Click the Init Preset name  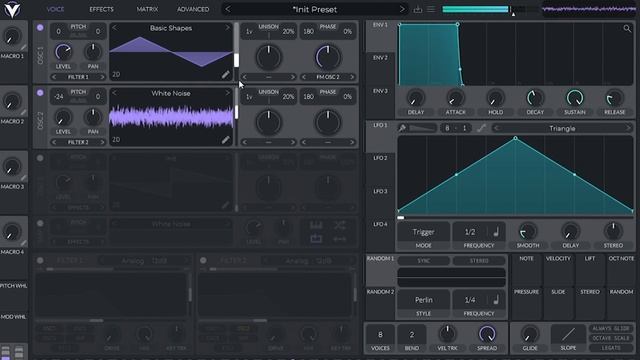coord(315,9)
